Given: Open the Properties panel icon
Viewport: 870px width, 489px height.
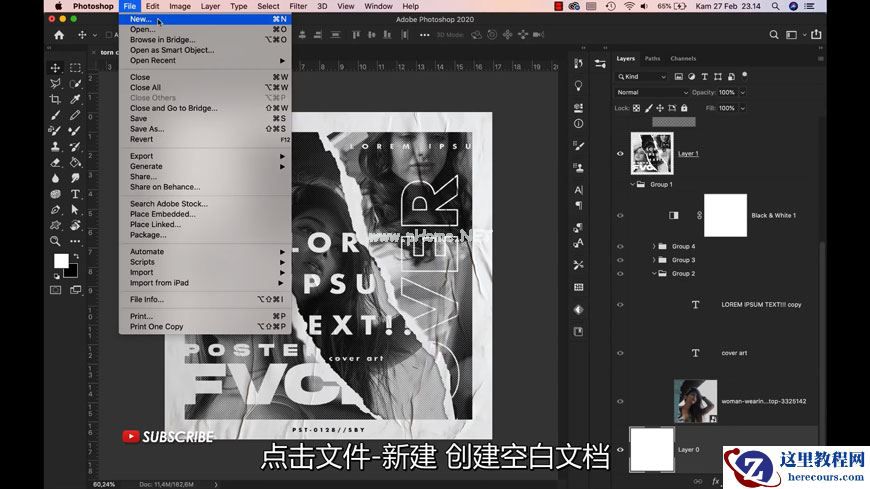Looking at the screenshot, I should pos(600,64).
